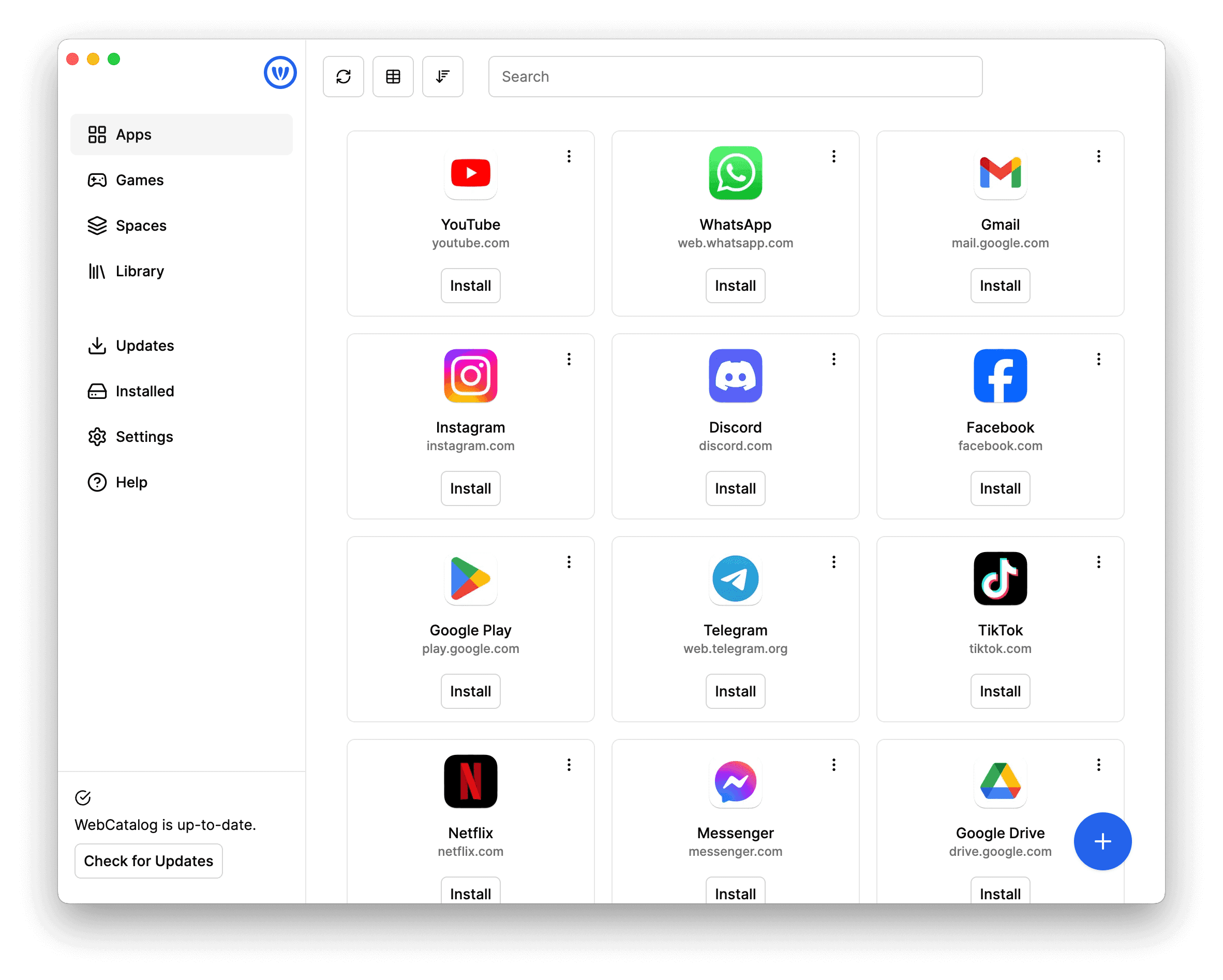Screen dimensions: 1223x980
Task: Check for WebCatalog updates
Action: click(149, 860)
